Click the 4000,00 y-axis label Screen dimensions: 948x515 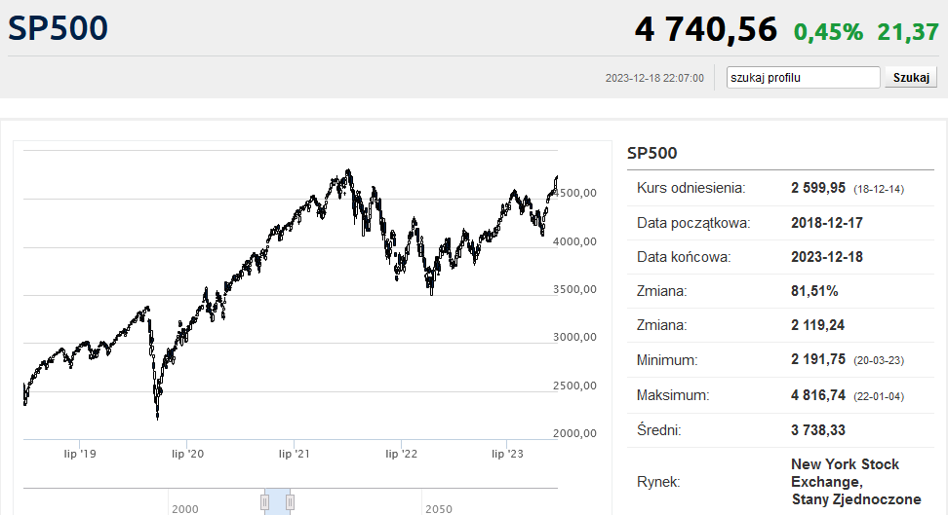pos(576,241)
